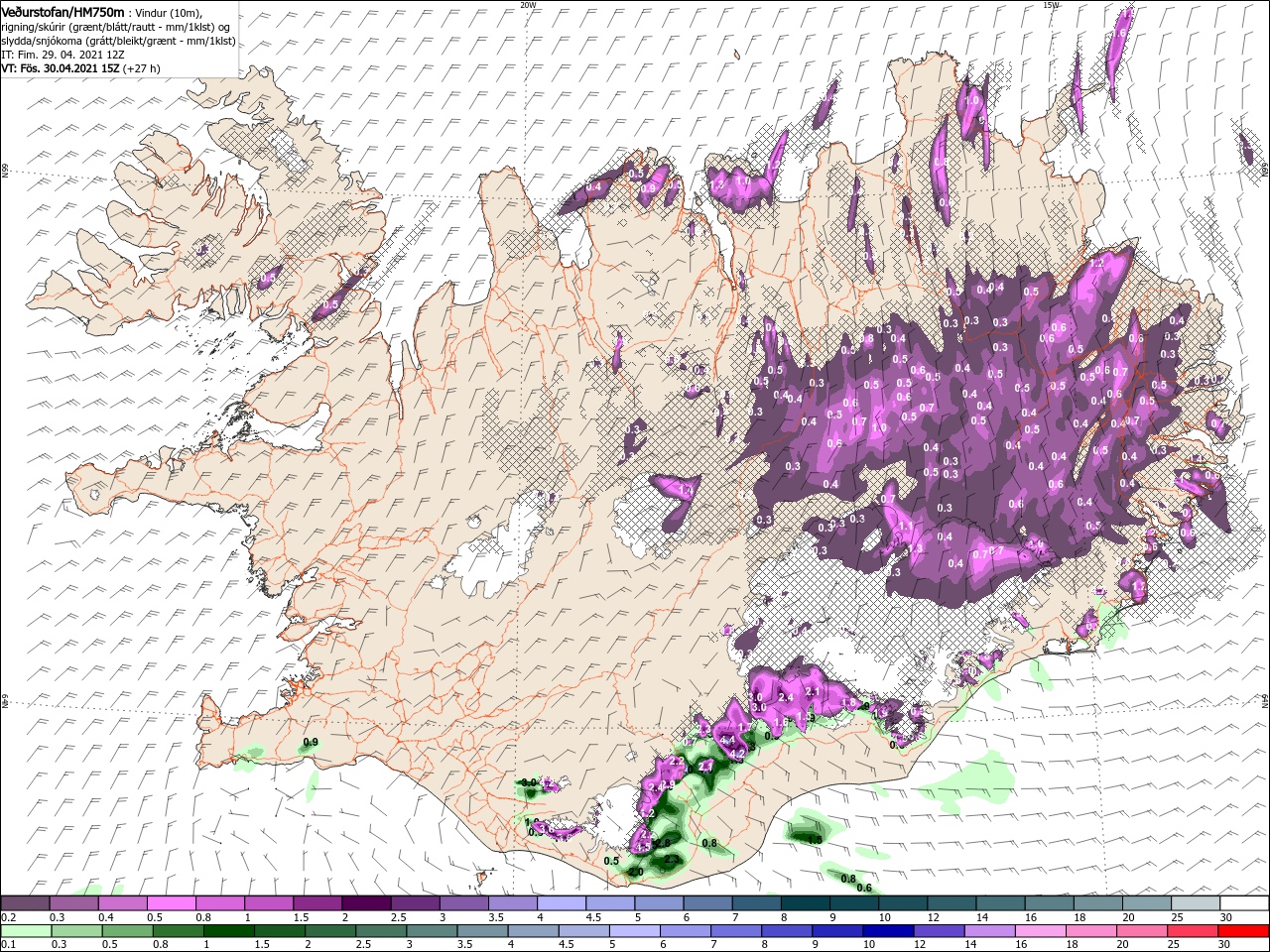
Task: Click the '0.1' label in the bottom legend row
Action: point(8,944)
